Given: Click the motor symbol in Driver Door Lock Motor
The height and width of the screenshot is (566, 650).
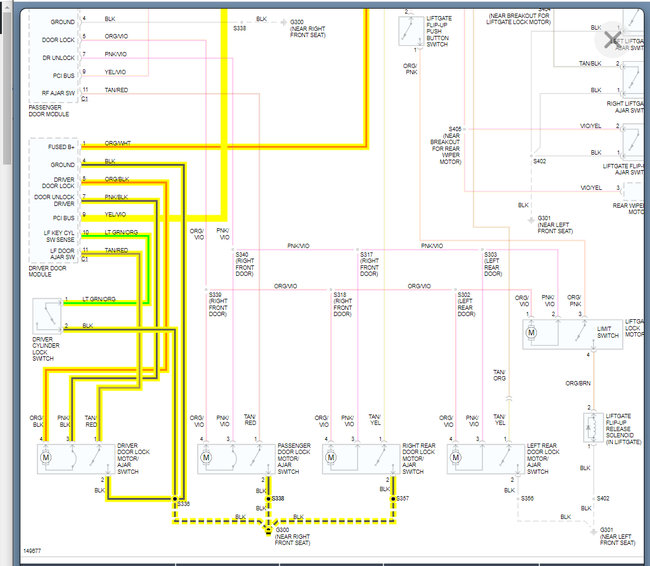Looking at the screenshot, I should pyautogui.click(x=46, y=458).
